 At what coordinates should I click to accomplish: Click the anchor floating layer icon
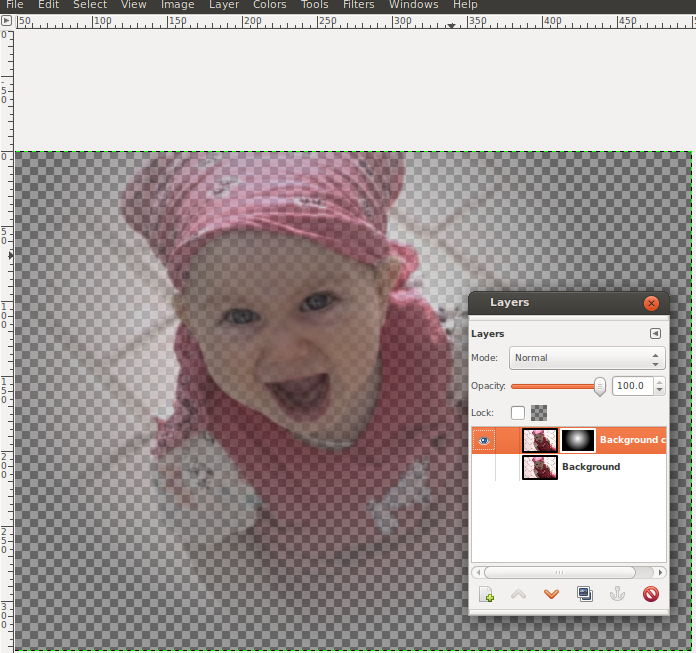pos(617,595)
